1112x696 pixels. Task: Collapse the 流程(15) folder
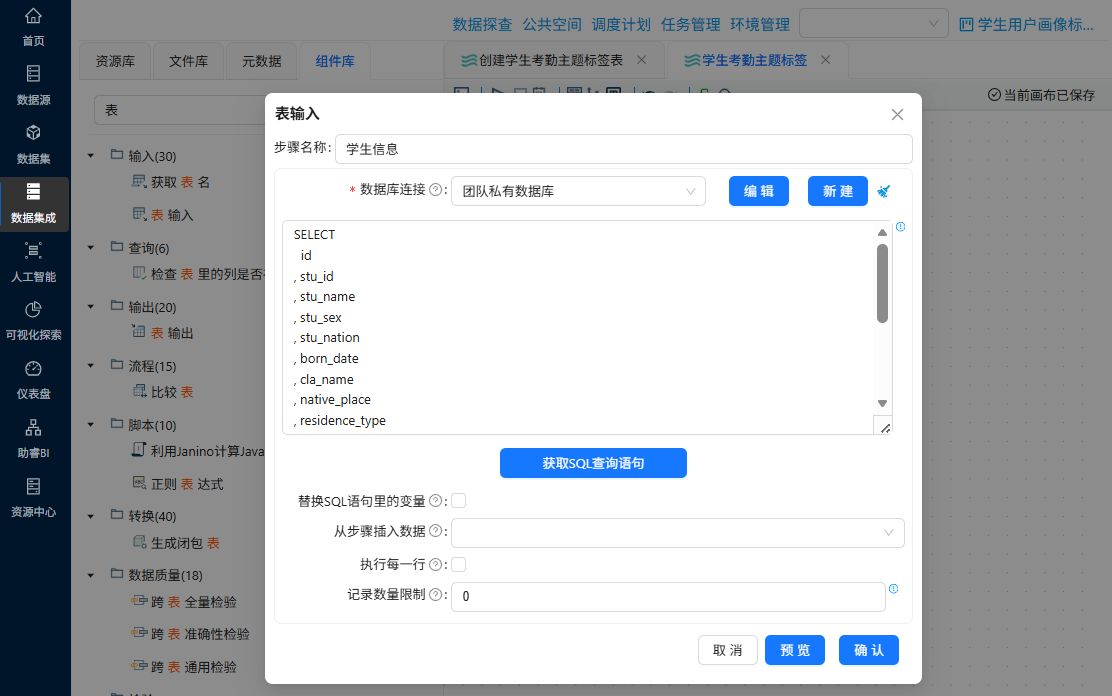(91, 365)
